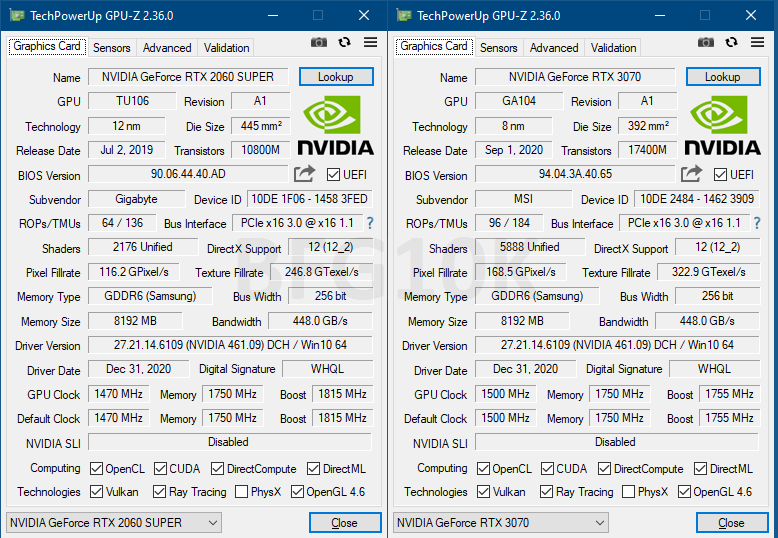The height and width of the screenshot is (538, 778).
Task: Click Lookup button in RTX 3070 window
Action: pos(723,77)
